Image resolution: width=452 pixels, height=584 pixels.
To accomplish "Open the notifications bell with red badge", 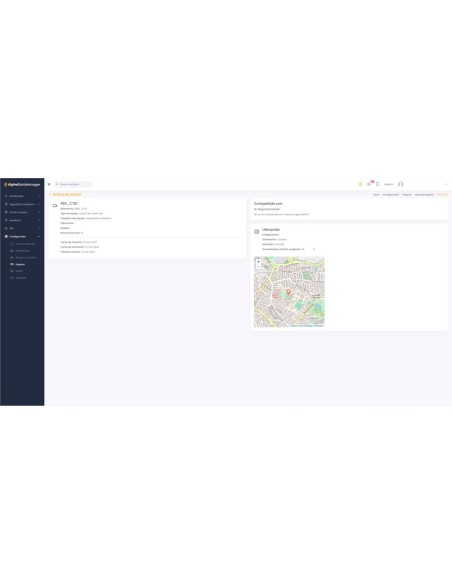I will pyautogui.click(x=369, y=184).
